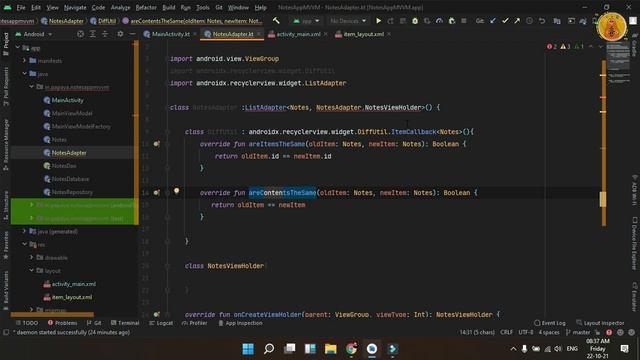Click Expand All icon in project panel
This screenshot has width=640, height=360.
coord(93,34)
